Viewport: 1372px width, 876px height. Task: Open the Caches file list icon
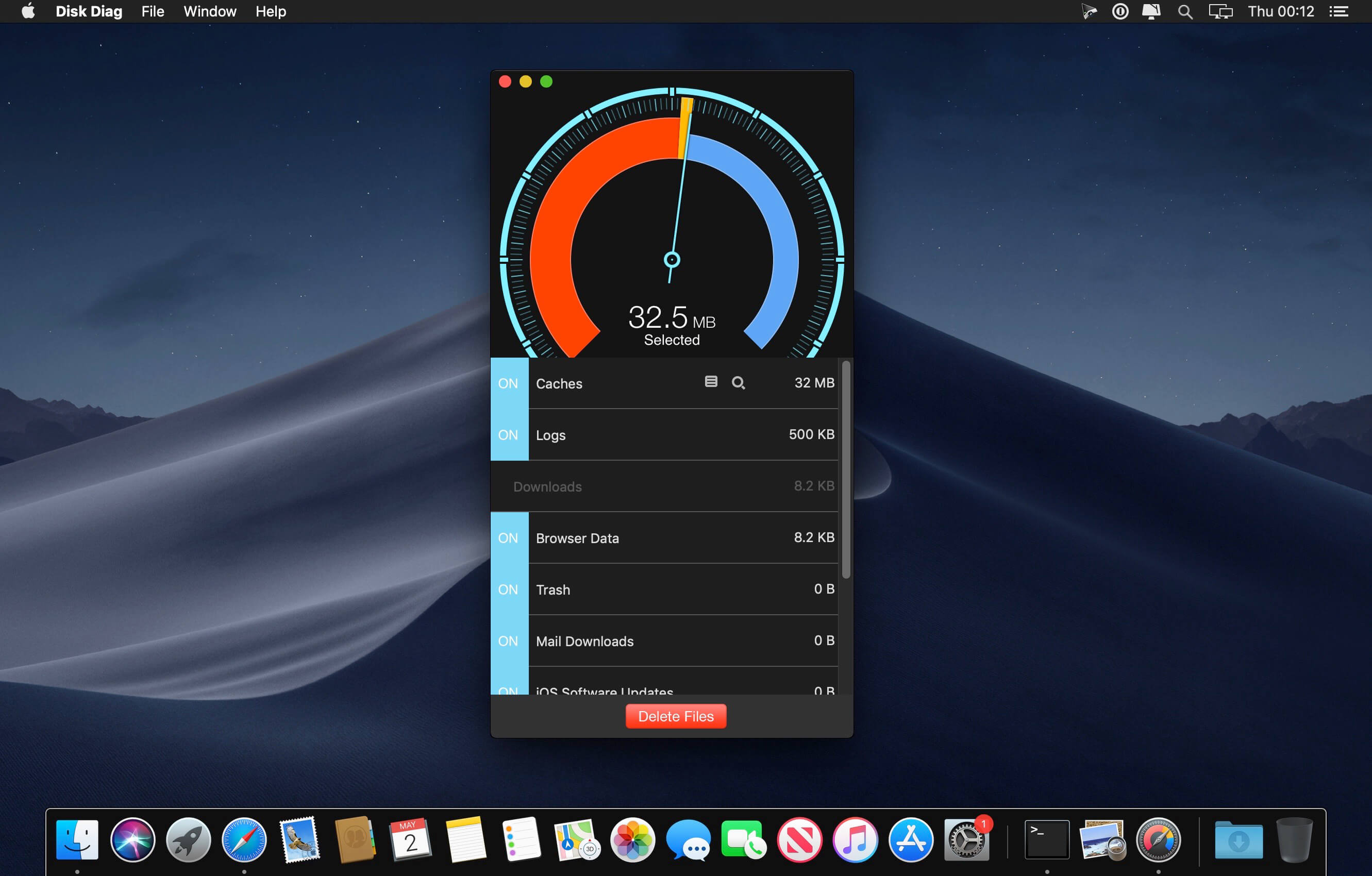[x=711, y=382]
